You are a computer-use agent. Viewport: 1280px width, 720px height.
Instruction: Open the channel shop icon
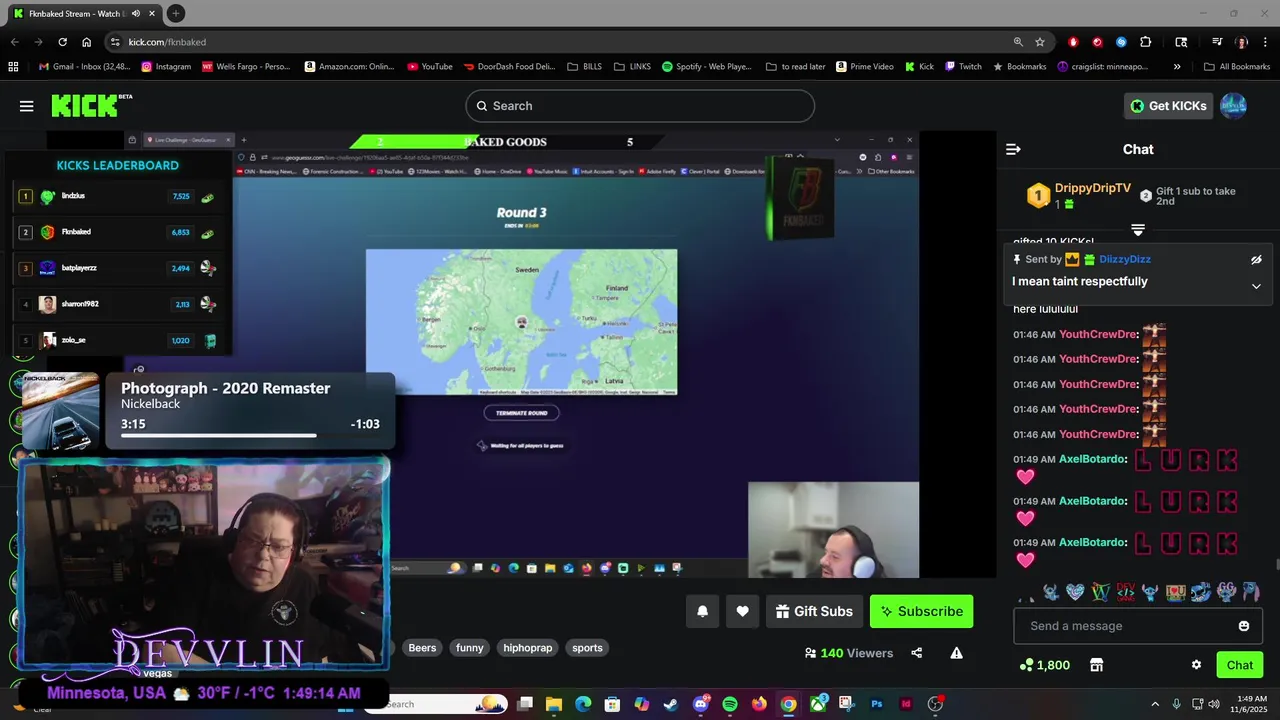(1096, 665)
